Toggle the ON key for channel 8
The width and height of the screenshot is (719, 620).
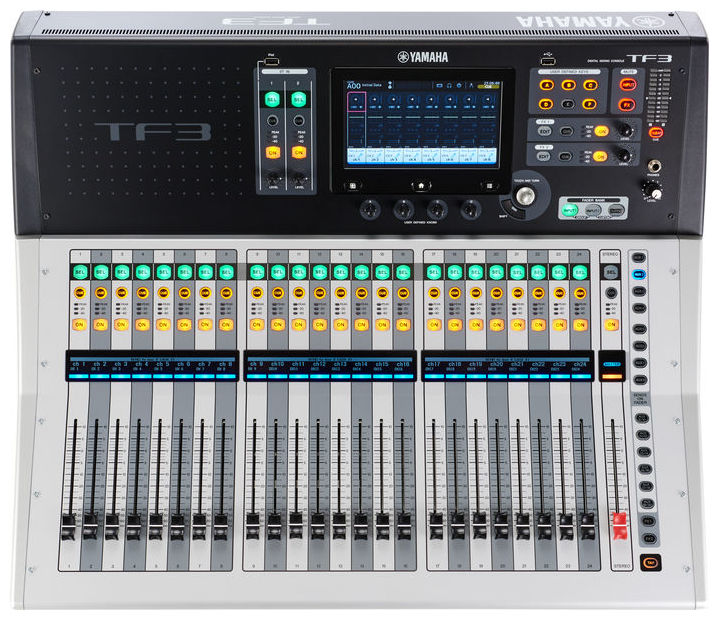coord(226,325)
